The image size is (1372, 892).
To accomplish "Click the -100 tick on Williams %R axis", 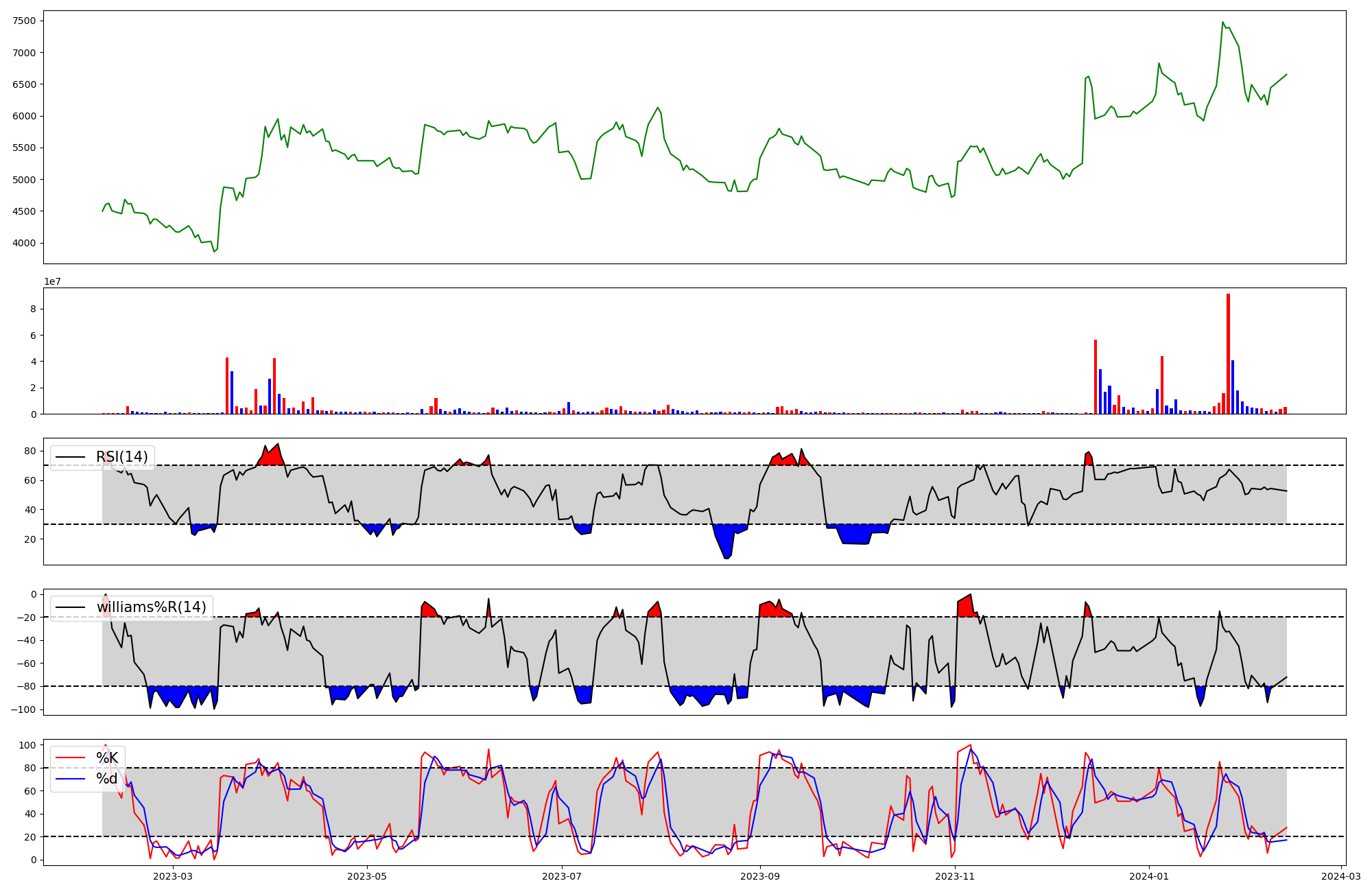I will pos(22,709).
